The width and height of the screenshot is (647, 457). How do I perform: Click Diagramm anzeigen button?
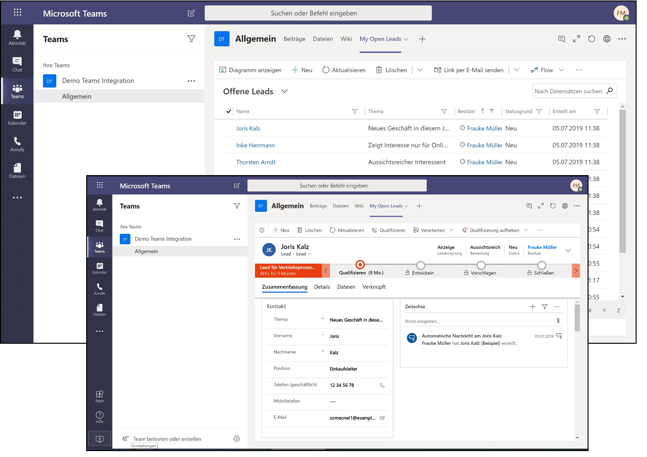click(250, 70)
